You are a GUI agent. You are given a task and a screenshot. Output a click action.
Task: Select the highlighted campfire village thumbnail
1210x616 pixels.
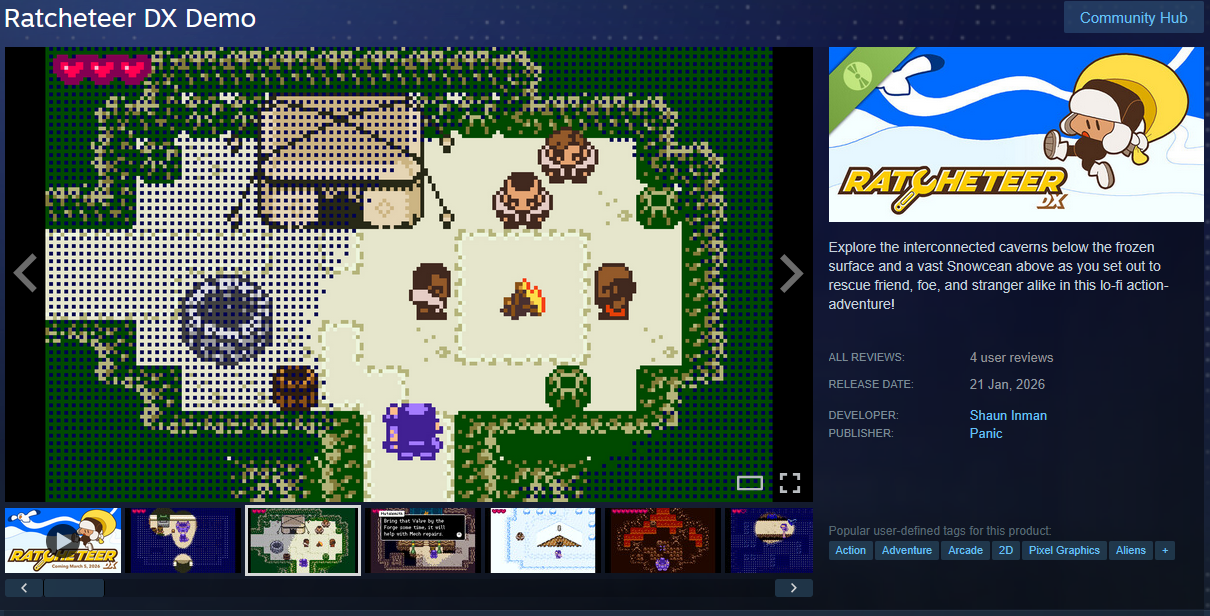pos(303,540)
